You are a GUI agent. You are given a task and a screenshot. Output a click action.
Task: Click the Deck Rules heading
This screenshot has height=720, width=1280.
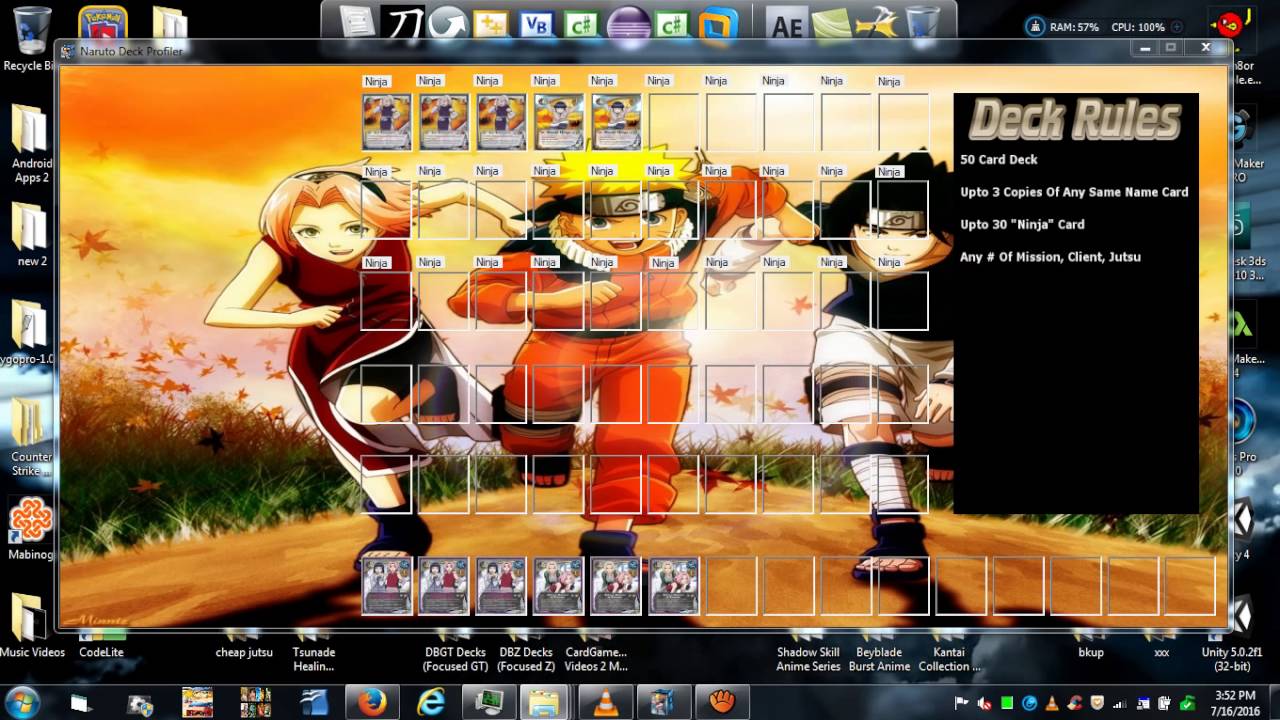(x=1075, y=121)
